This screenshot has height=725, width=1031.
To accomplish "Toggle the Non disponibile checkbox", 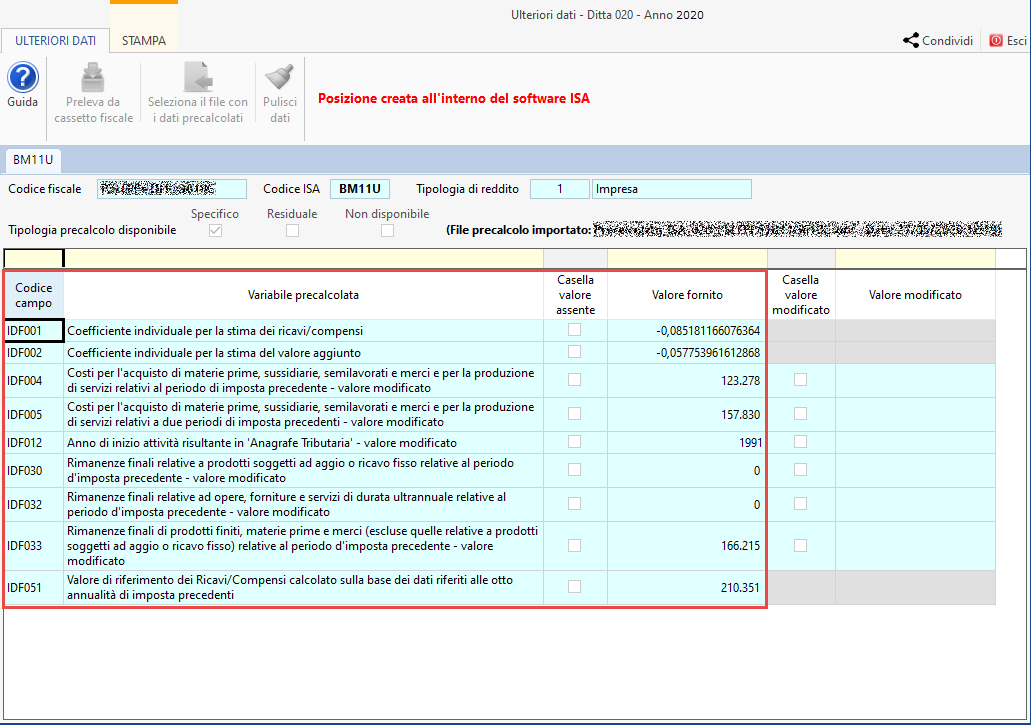I will [387, 231].
